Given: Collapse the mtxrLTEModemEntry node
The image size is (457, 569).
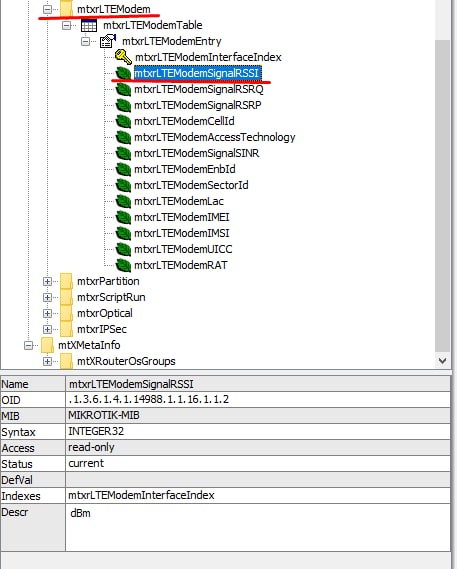Looking at the screenshot, I should [85, 41].
